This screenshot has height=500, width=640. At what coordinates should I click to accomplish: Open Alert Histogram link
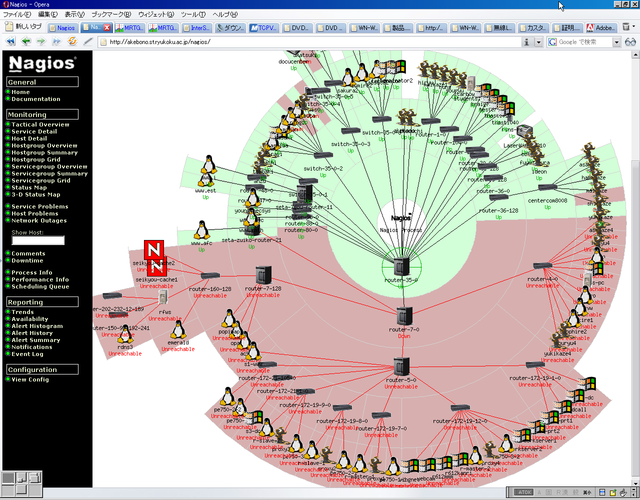(37, 326)
